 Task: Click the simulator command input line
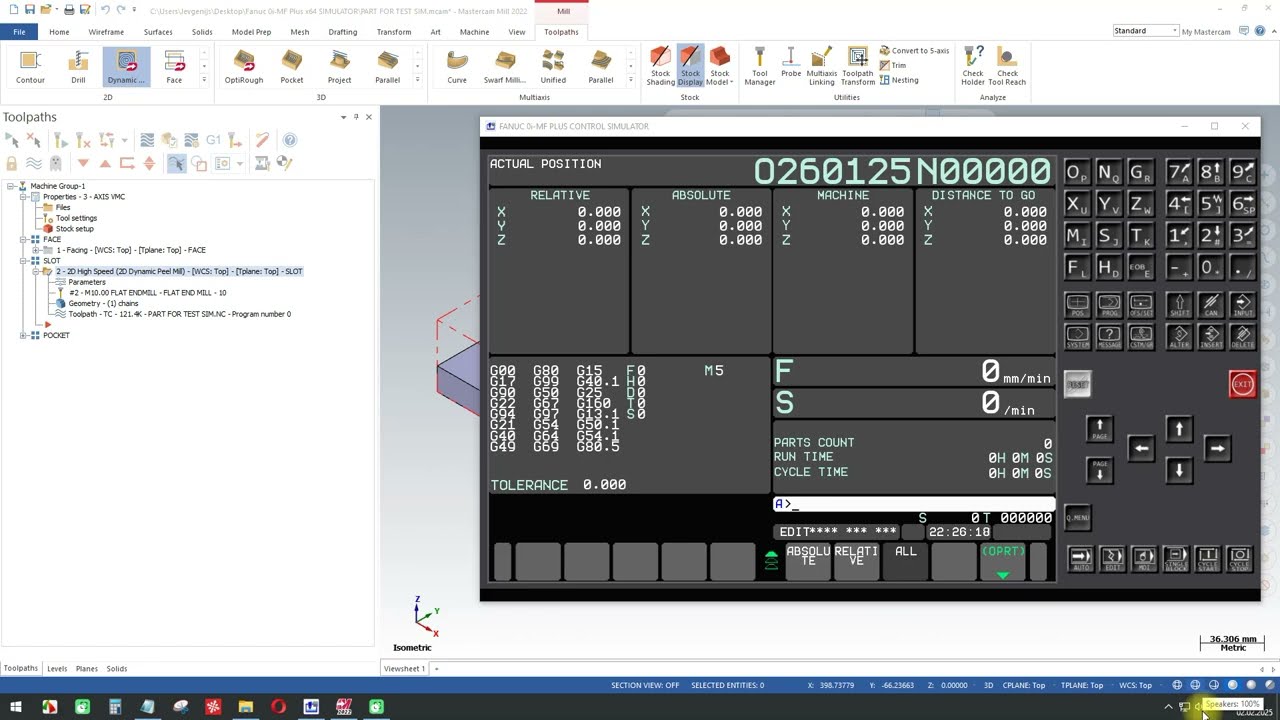tap(914, 504)
